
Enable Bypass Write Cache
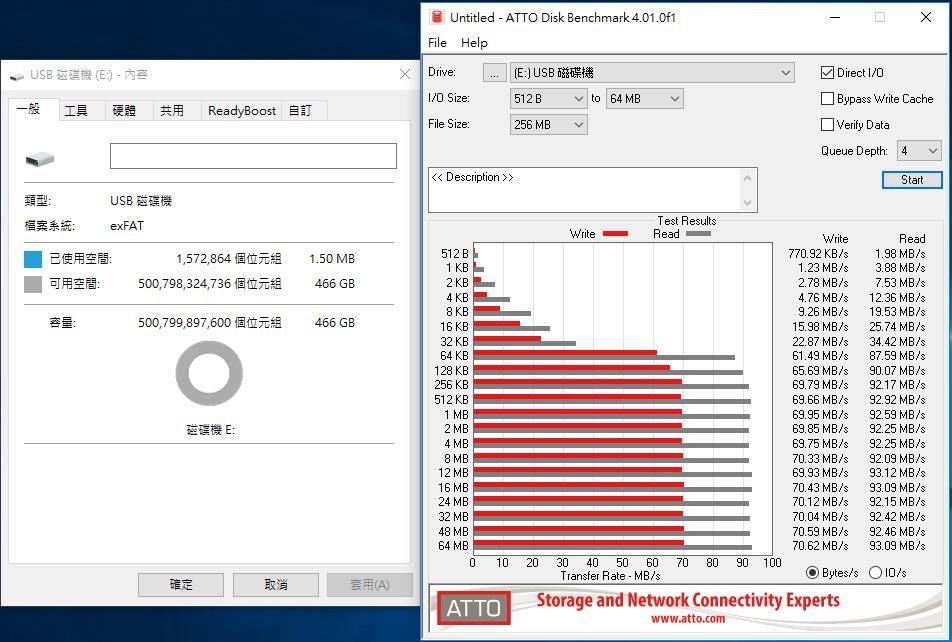pos(827,98)
